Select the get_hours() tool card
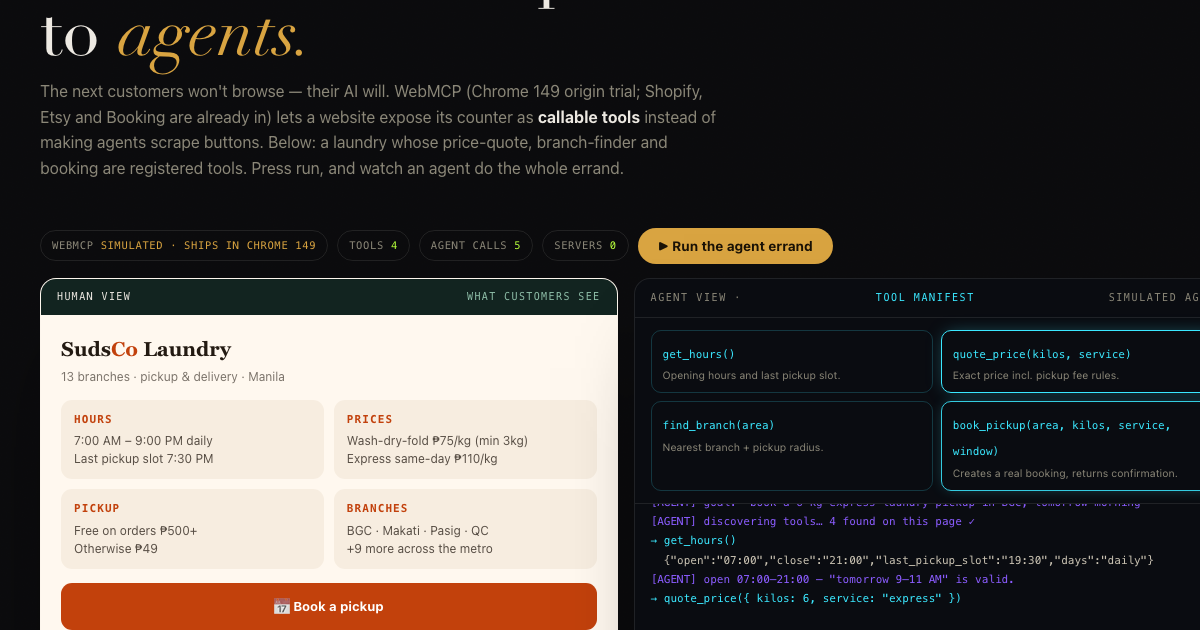This screenshot has width=1200, height=630. click(791, 363)
